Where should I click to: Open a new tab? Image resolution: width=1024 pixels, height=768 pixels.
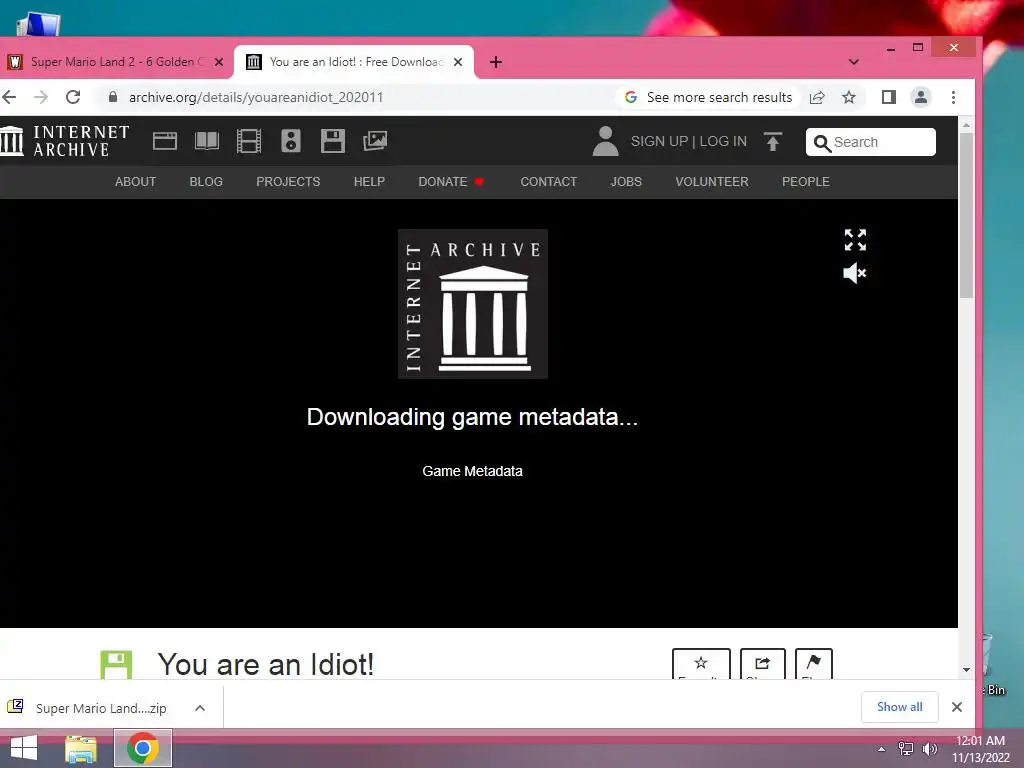click(496, 62)
